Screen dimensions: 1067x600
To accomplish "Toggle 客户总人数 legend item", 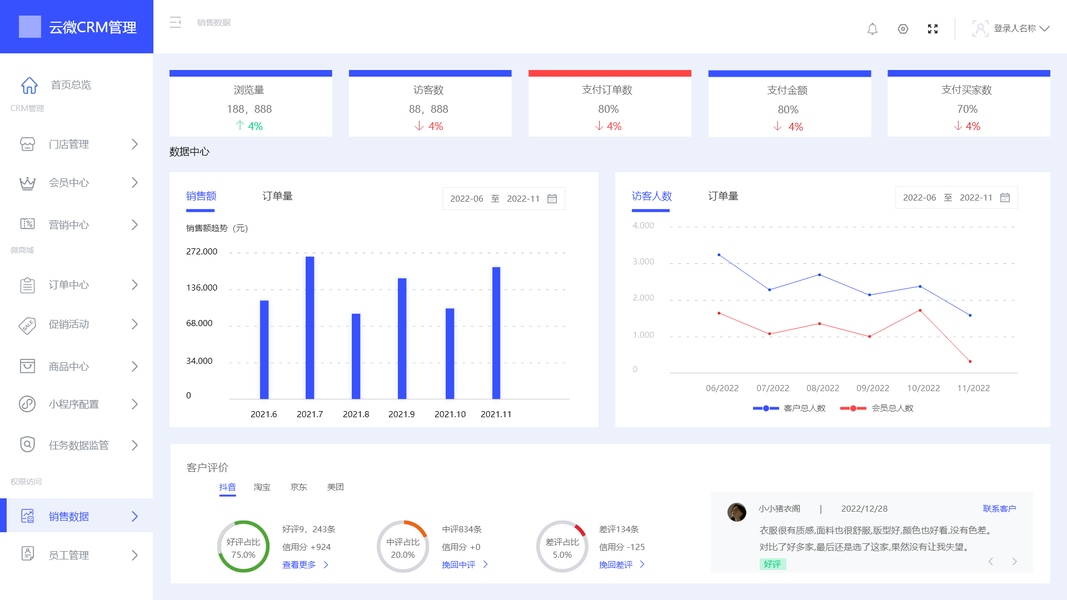I will click(789, 408).
